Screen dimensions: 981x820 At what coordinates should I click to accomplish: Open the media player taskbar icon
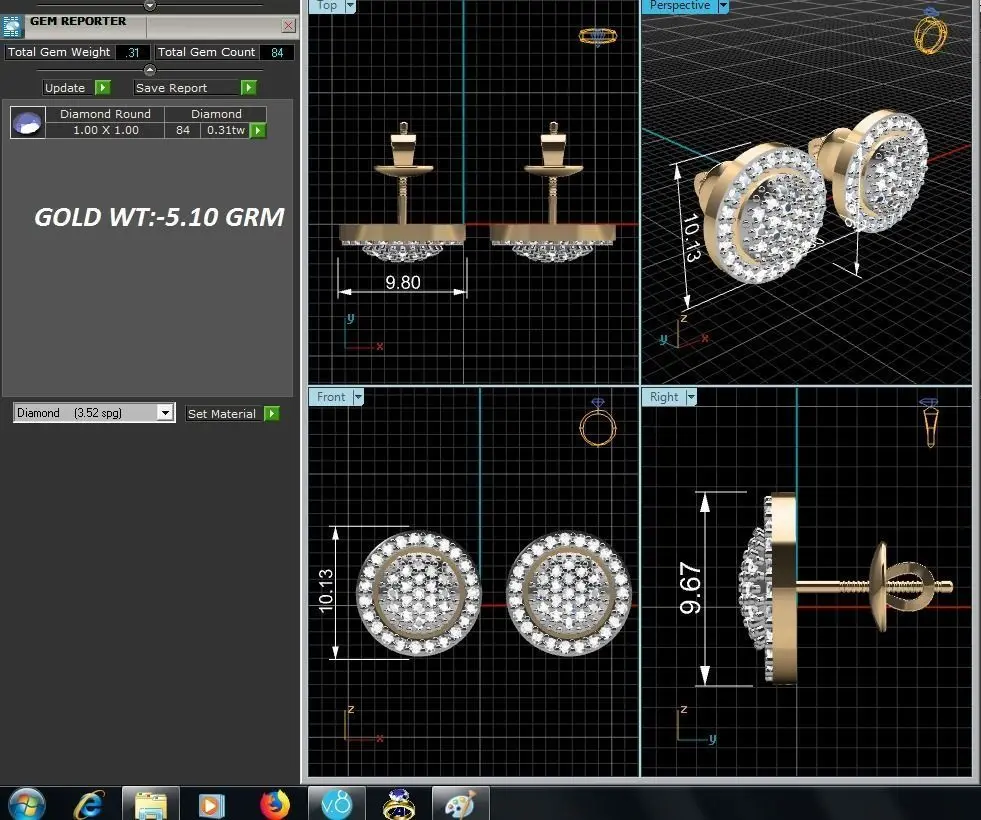point(211,805)
